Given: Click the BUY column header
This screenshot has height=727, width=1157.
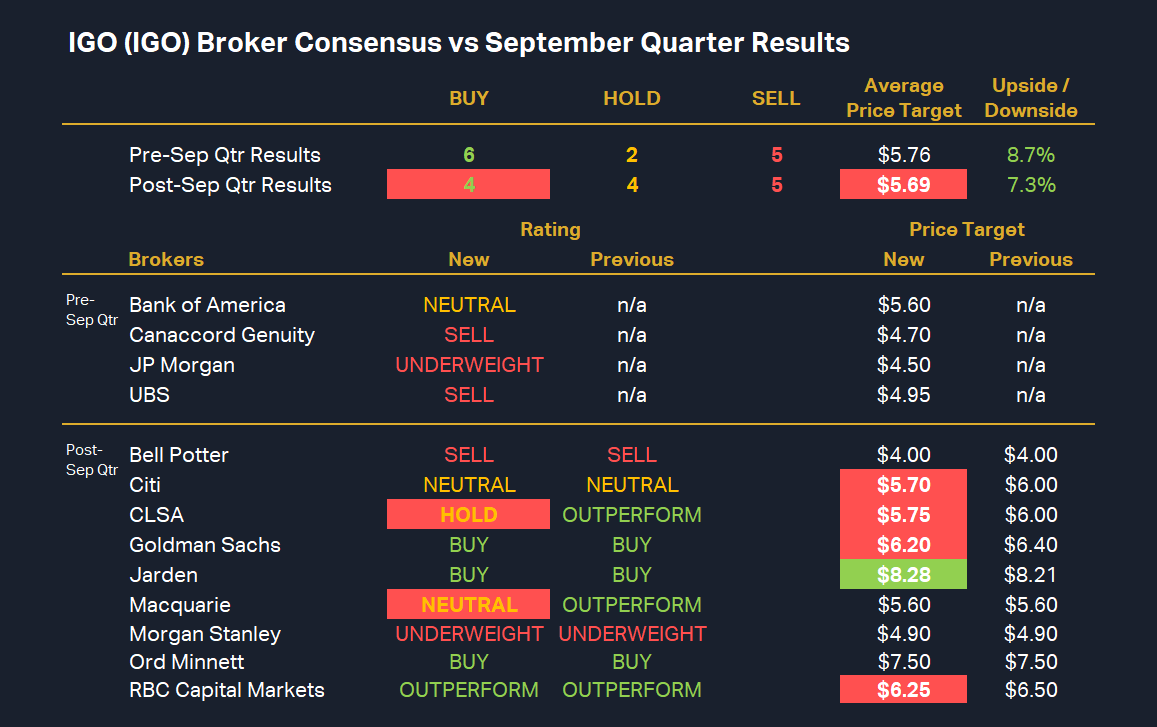Looking at the screenshot, I should point(468,98).
